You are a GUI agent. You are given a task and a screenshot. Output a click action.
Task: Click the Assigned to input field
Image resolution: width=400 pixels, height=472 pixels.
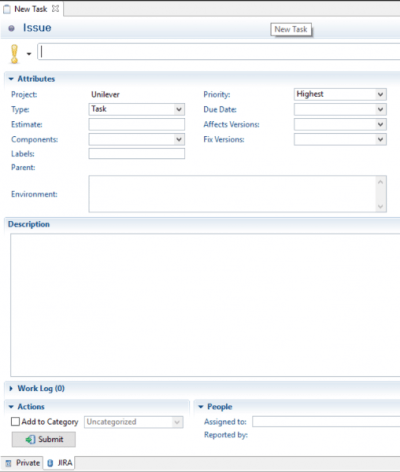[x=326, y=422]
